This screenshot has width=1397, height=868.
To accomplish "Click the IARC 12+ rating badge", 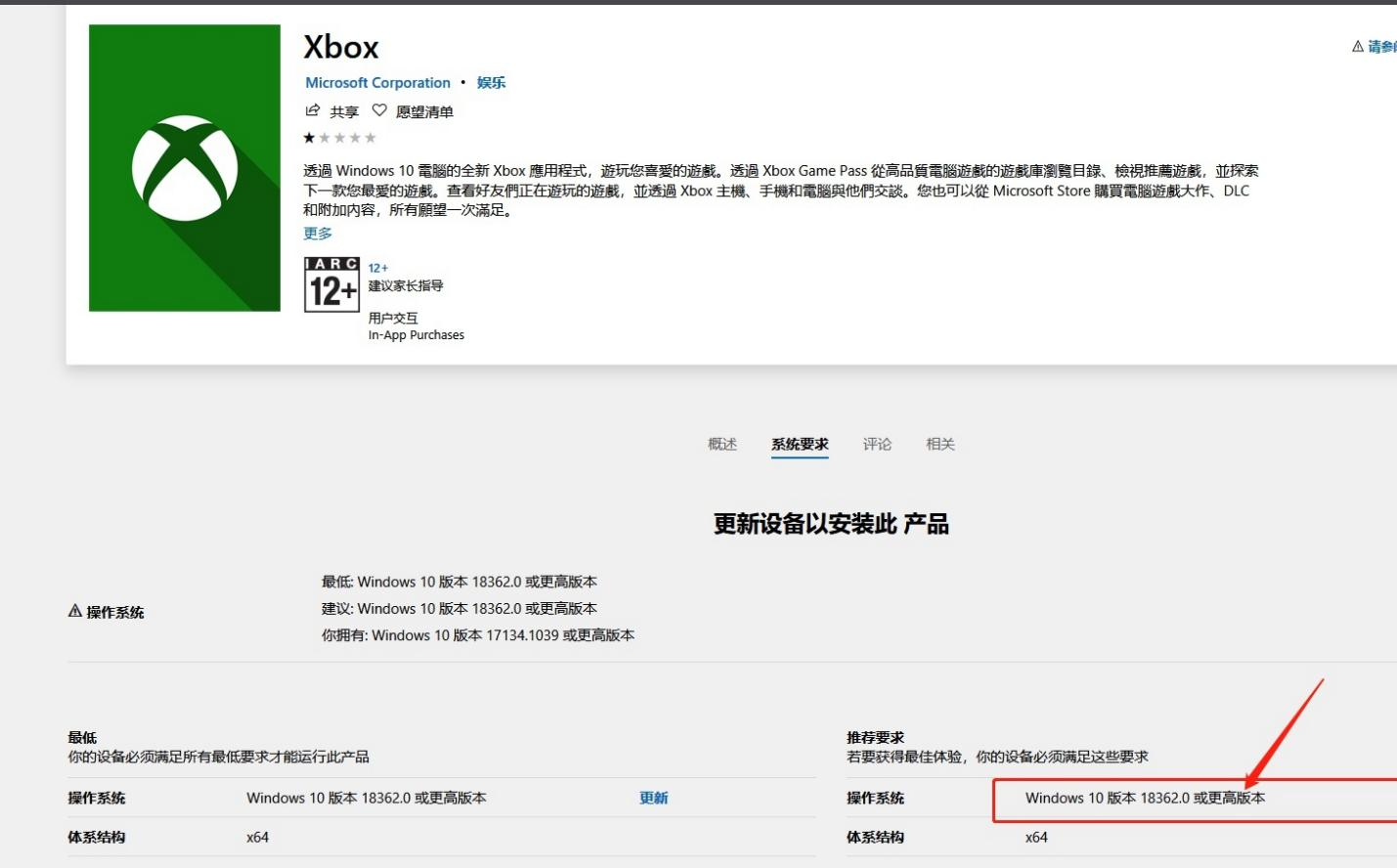I will pos(331,284).
